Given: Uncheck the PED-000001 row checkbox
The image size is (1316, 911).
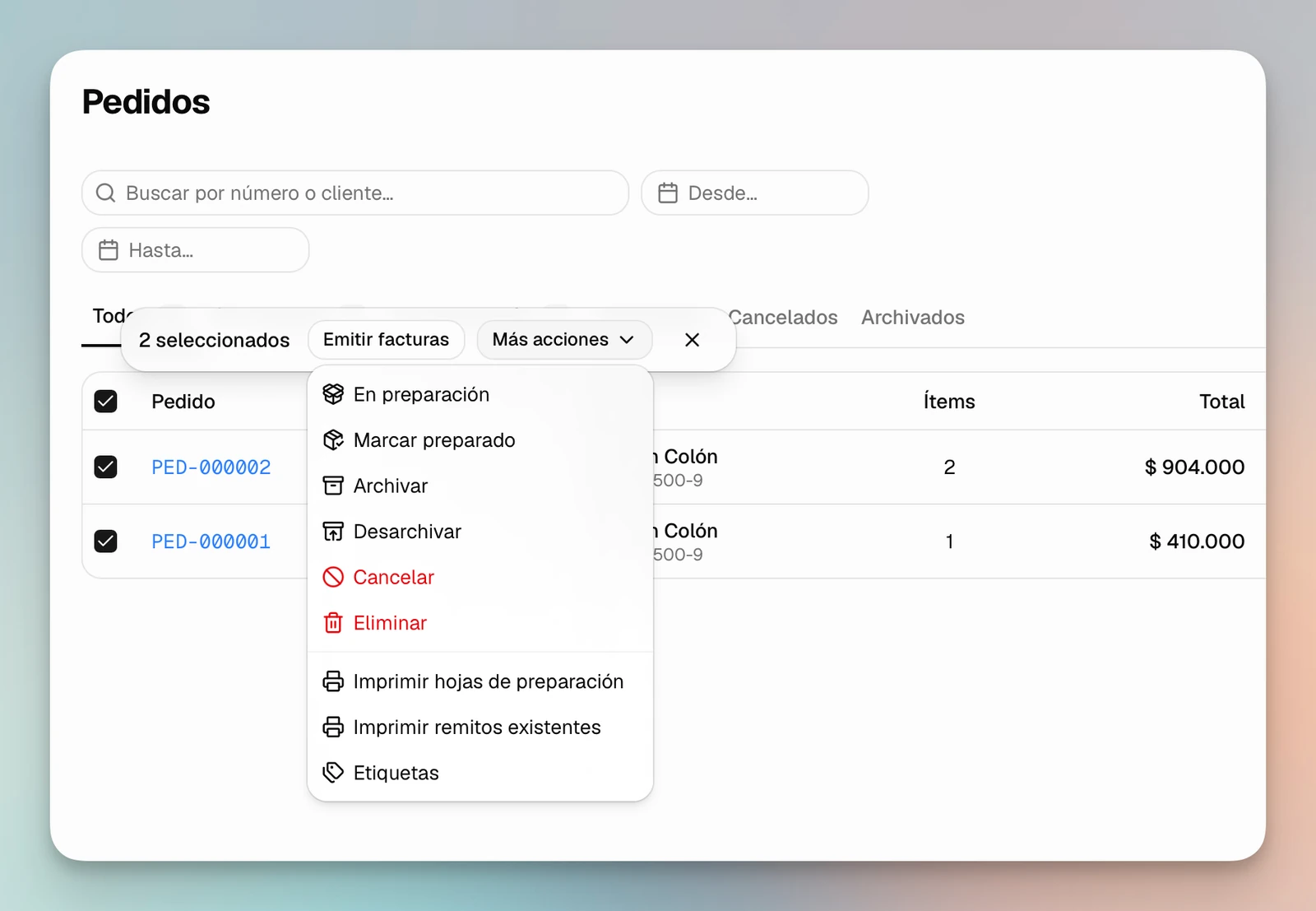Looking at the screenshot, I should pyautogui.click(x=105, y=541).
